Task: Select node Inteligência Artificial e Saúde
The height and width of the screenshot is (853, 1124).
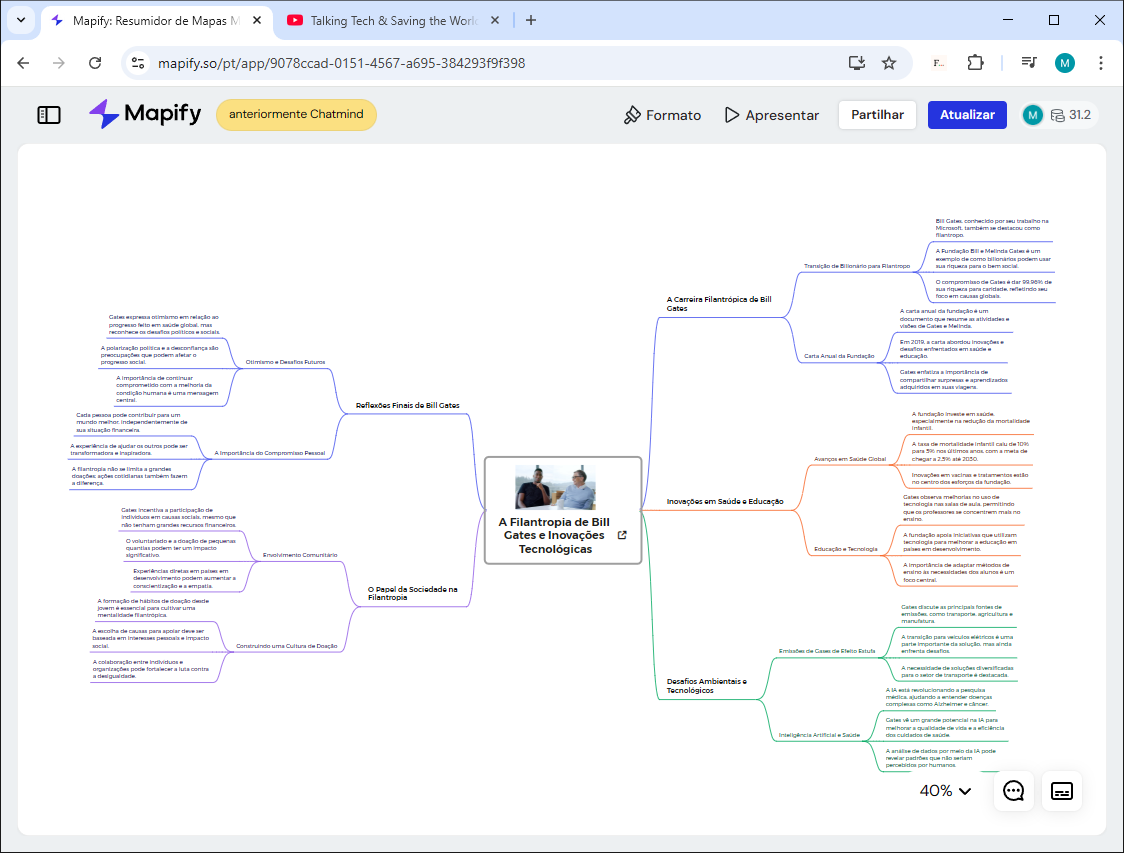Action: [819, 735]
